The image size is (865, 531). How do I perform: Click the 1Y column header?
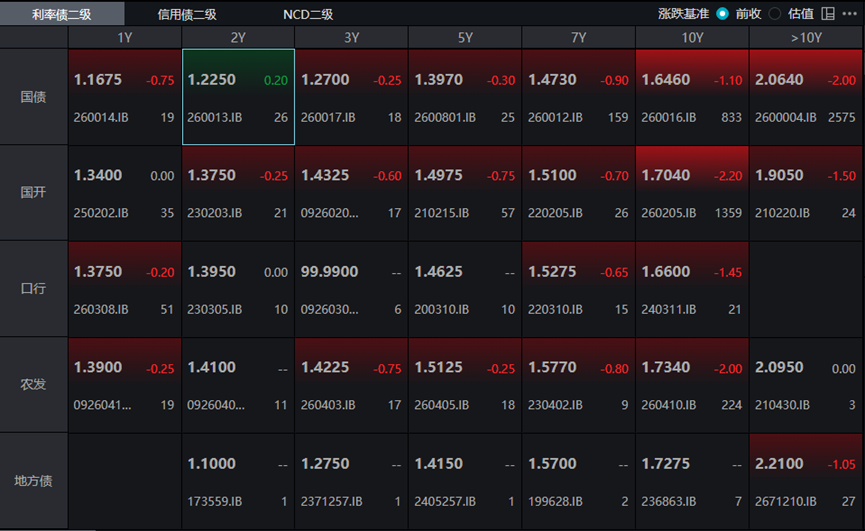(x=125, y=37)
